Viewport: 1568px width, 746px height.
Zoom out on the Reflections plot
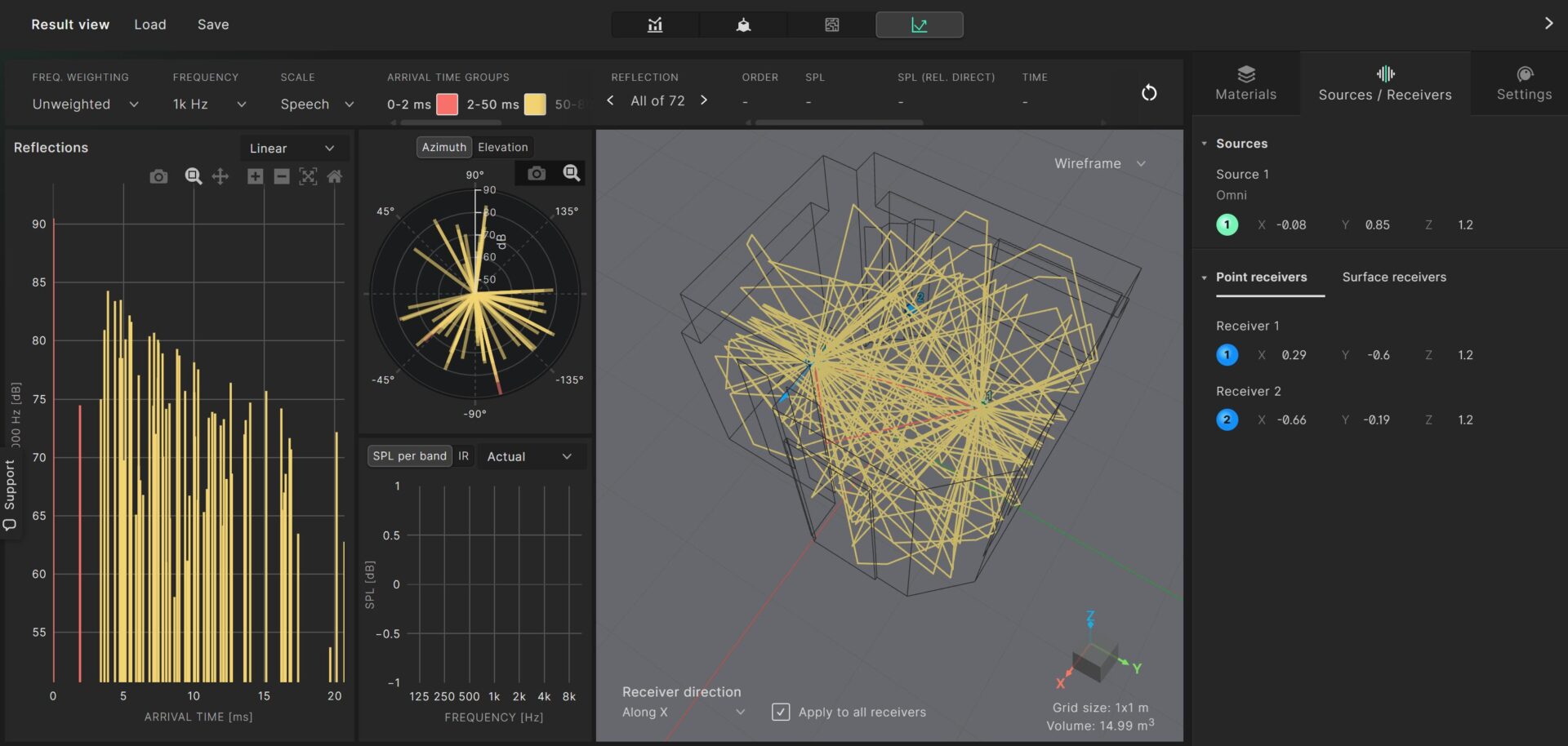pyautogui.click(x=282, y=176)
